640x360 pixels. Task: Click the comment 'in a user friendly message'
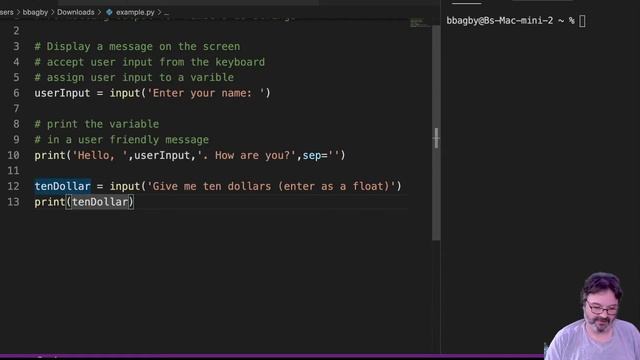pyautogui.click(x=122, y=140)
